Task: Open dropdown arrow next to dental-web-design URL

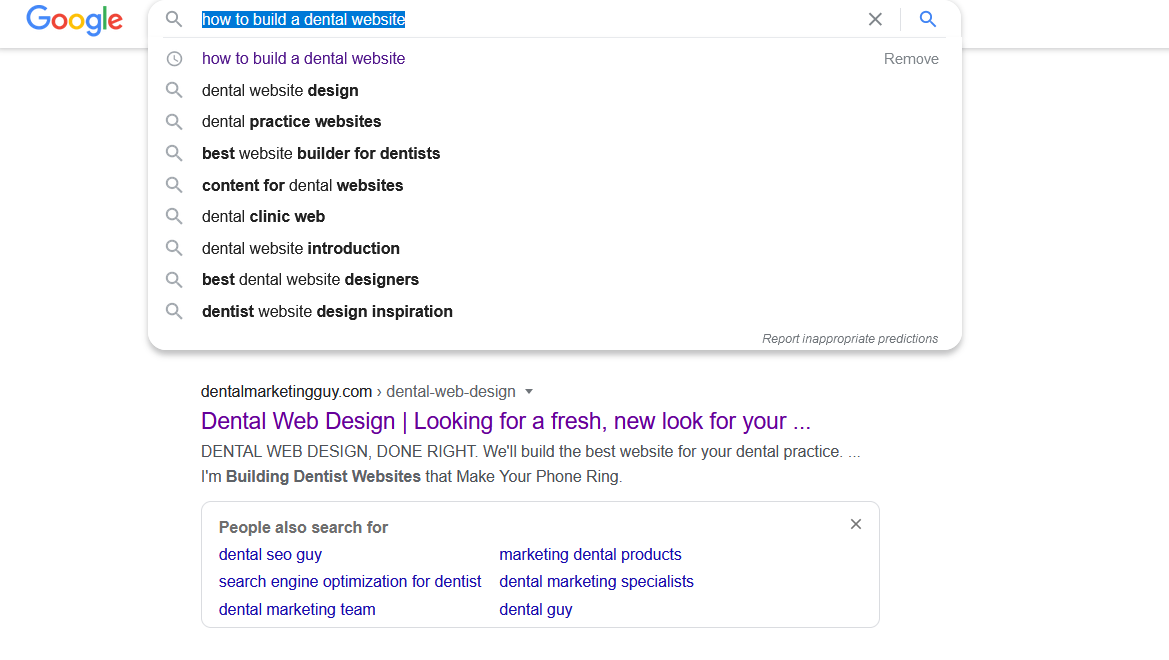Action: [x=529, y=392]
